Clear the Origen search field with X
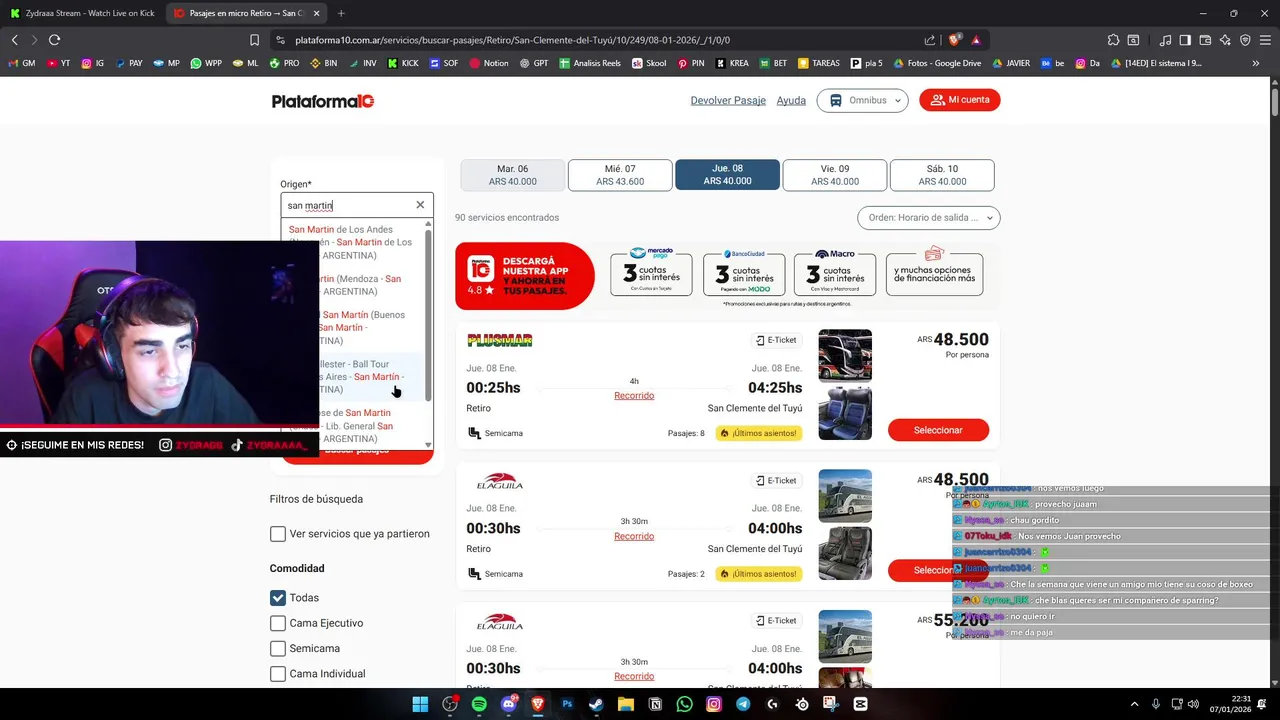This screenshot has height=720, width=1280. pos(420,205)
